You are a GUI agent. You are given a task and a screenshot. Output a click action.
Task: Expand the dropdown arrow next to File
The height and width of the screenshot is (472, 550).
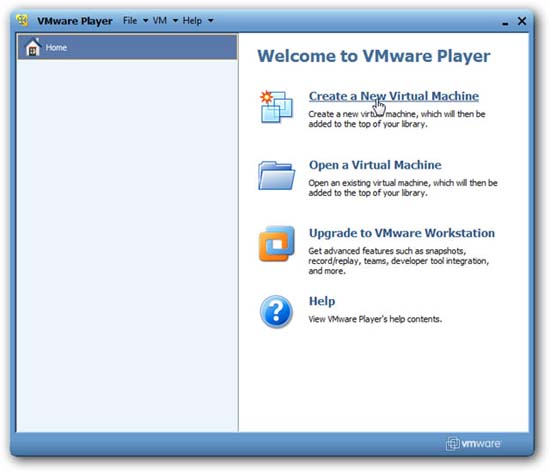click(x=145, y=21)
